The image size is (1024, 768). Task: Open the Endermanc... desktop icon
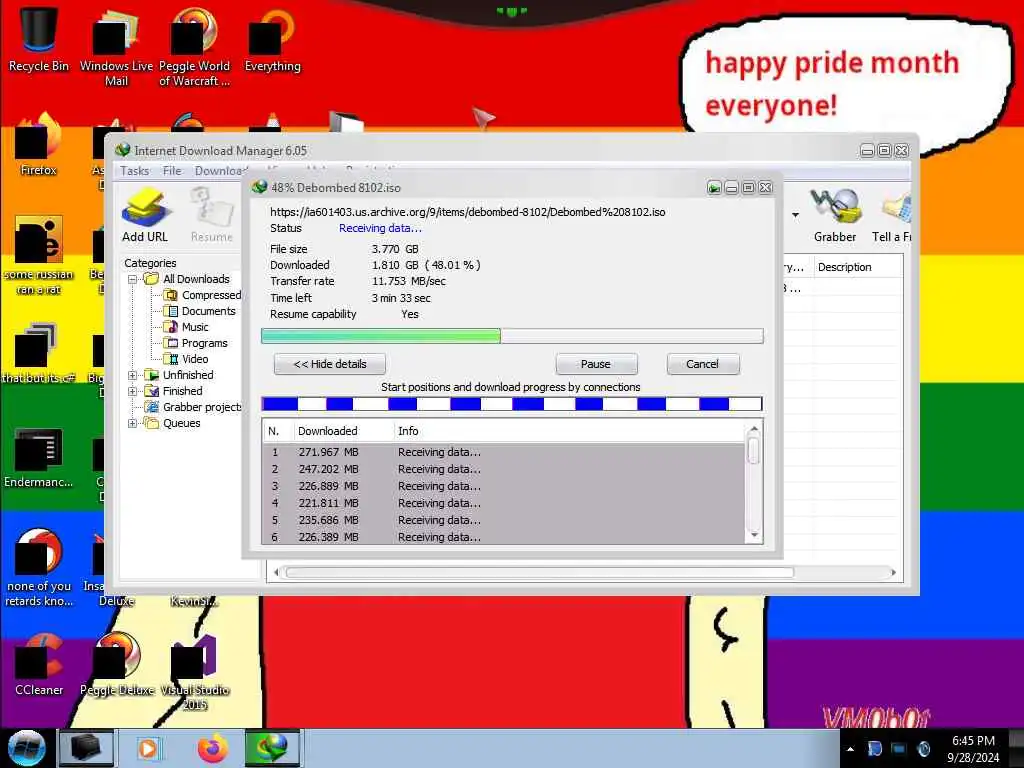point(39,457)
